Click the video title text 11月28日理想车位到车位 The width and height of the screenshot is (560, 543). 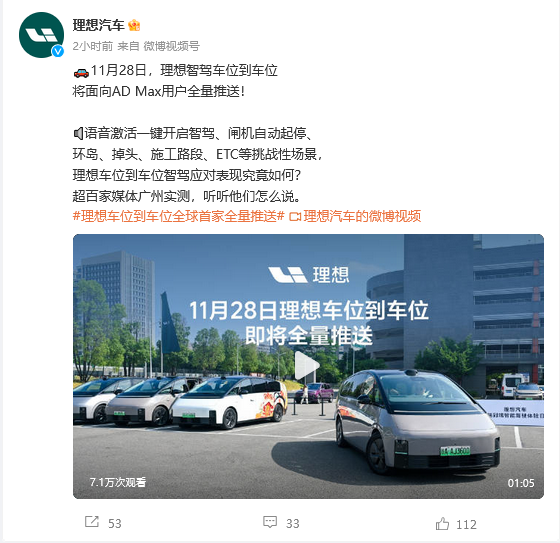tap(309, 310)
